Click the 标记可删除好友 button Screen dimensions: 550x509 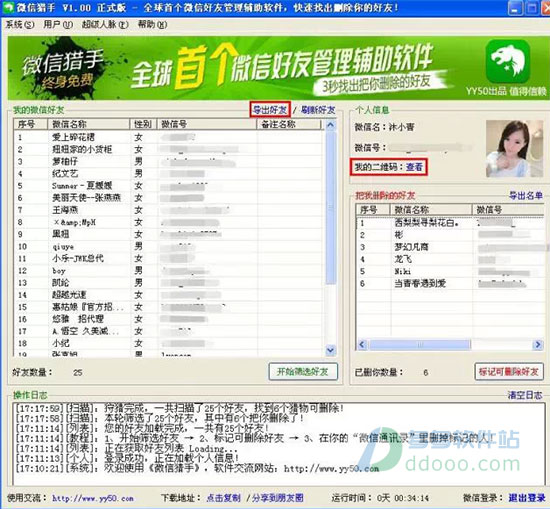509,371
